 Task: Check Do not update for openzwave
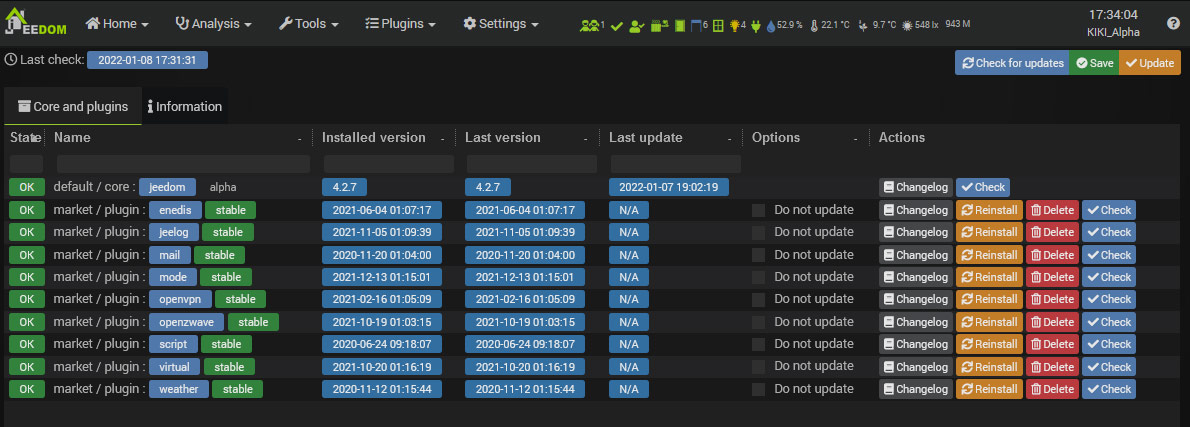click(x=758, y=322)
